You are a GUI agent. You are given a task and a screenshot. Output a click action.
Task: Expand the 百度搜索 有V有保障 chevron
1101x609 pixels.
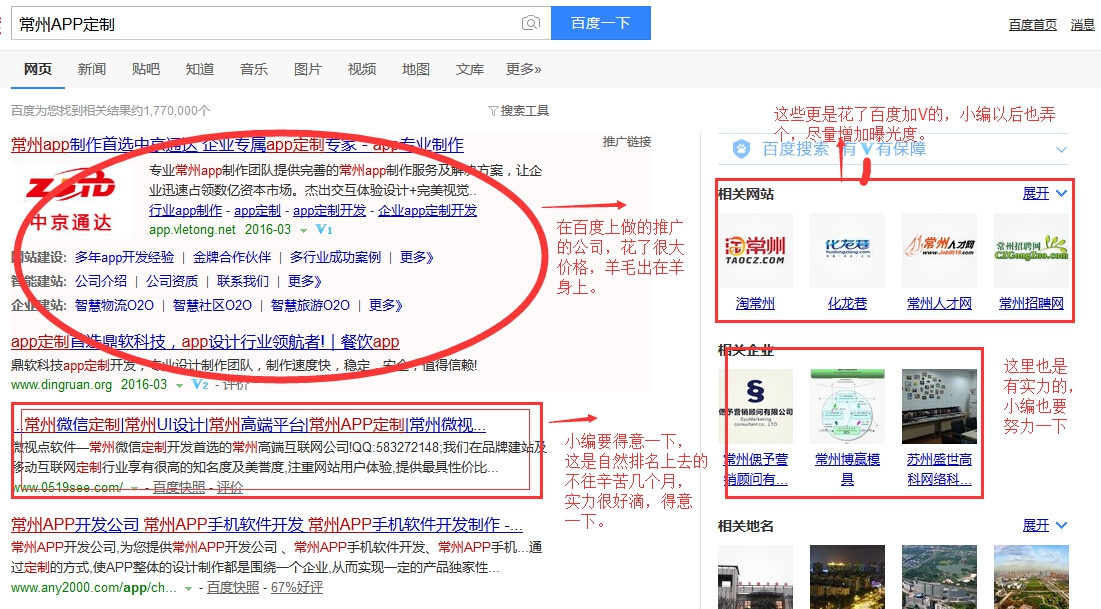coord(1062,150)
